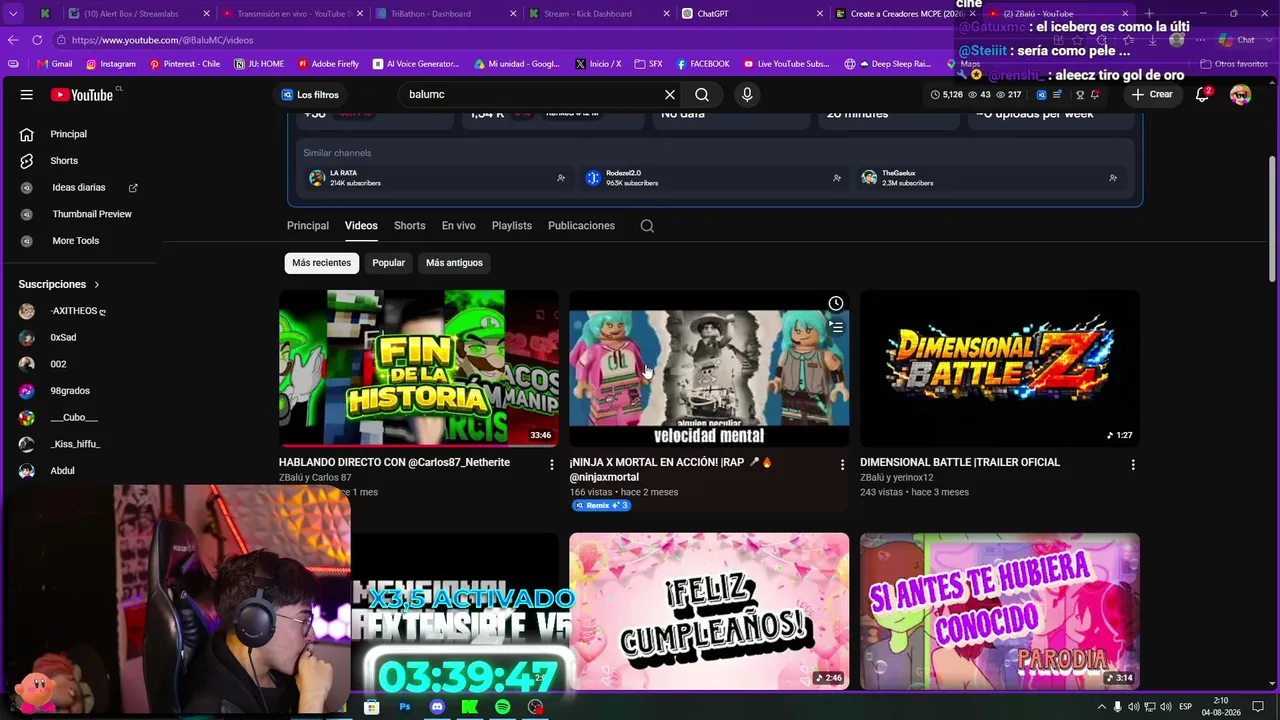Screen dimensions: 1280x720
Task: Select the Popular filter chip
Action: (x=389, y=263)
